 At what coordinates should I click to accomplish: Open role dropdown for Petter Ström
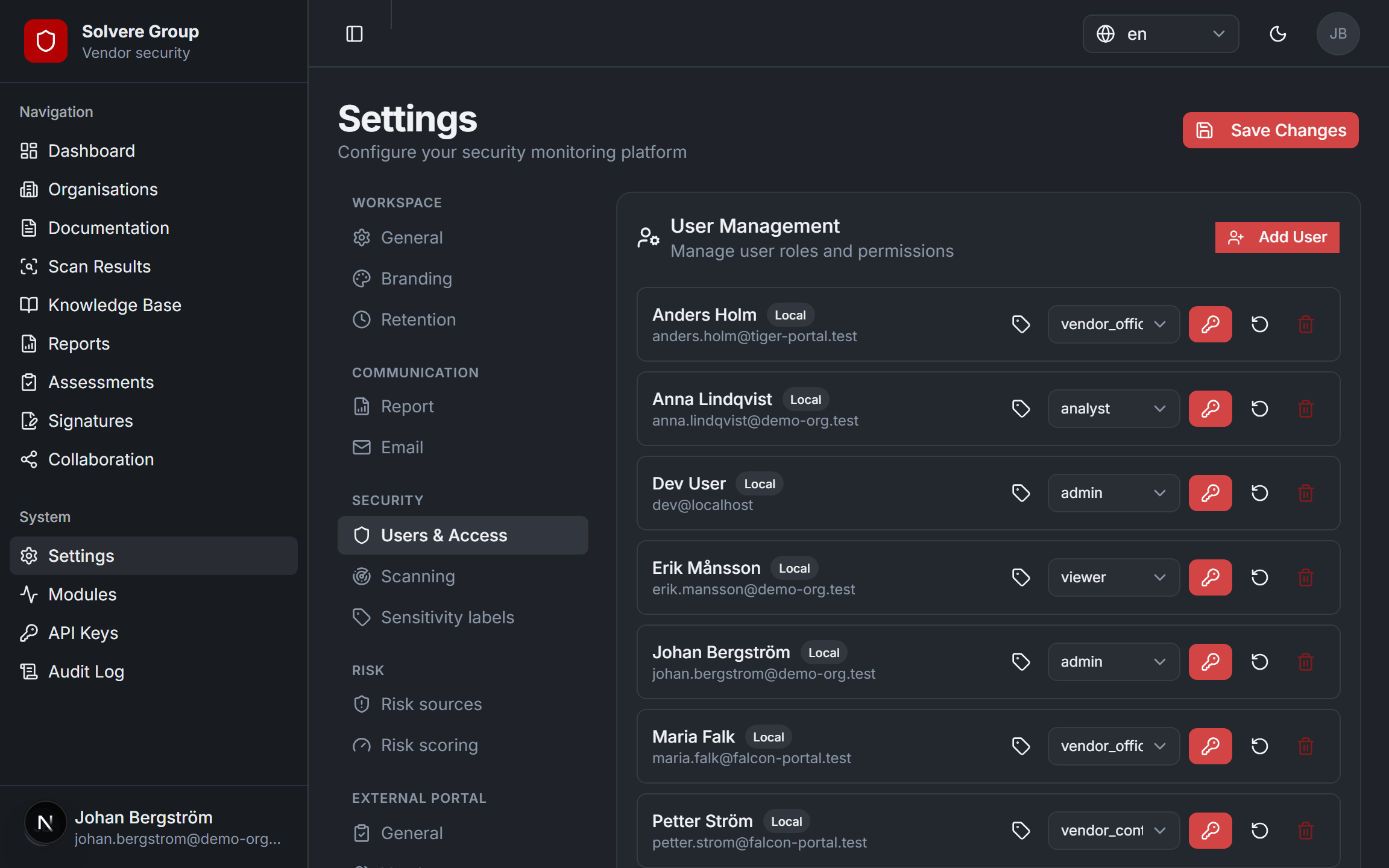(x=1113, y=831)
